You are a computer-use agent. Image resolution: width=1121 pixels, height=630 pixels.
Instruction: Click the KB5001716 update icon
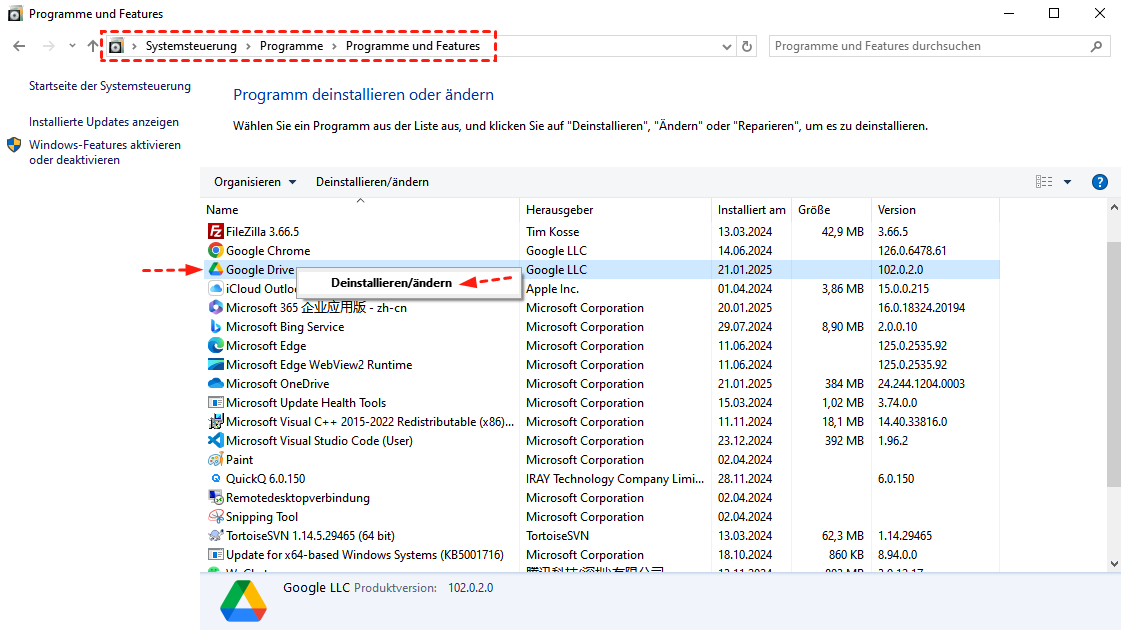(x=215, y=554)
